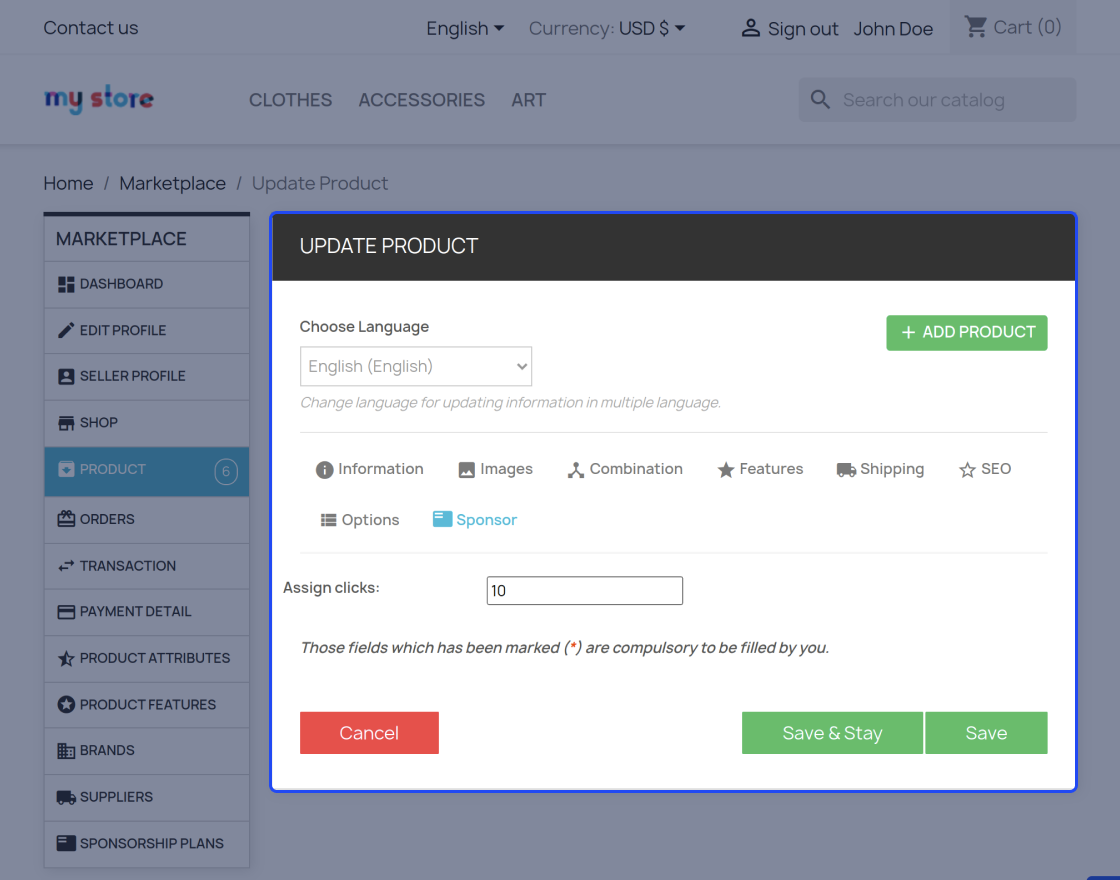Click the Combination tab branch icon
The image size is (1120, 880).
[x=576, y=470]
